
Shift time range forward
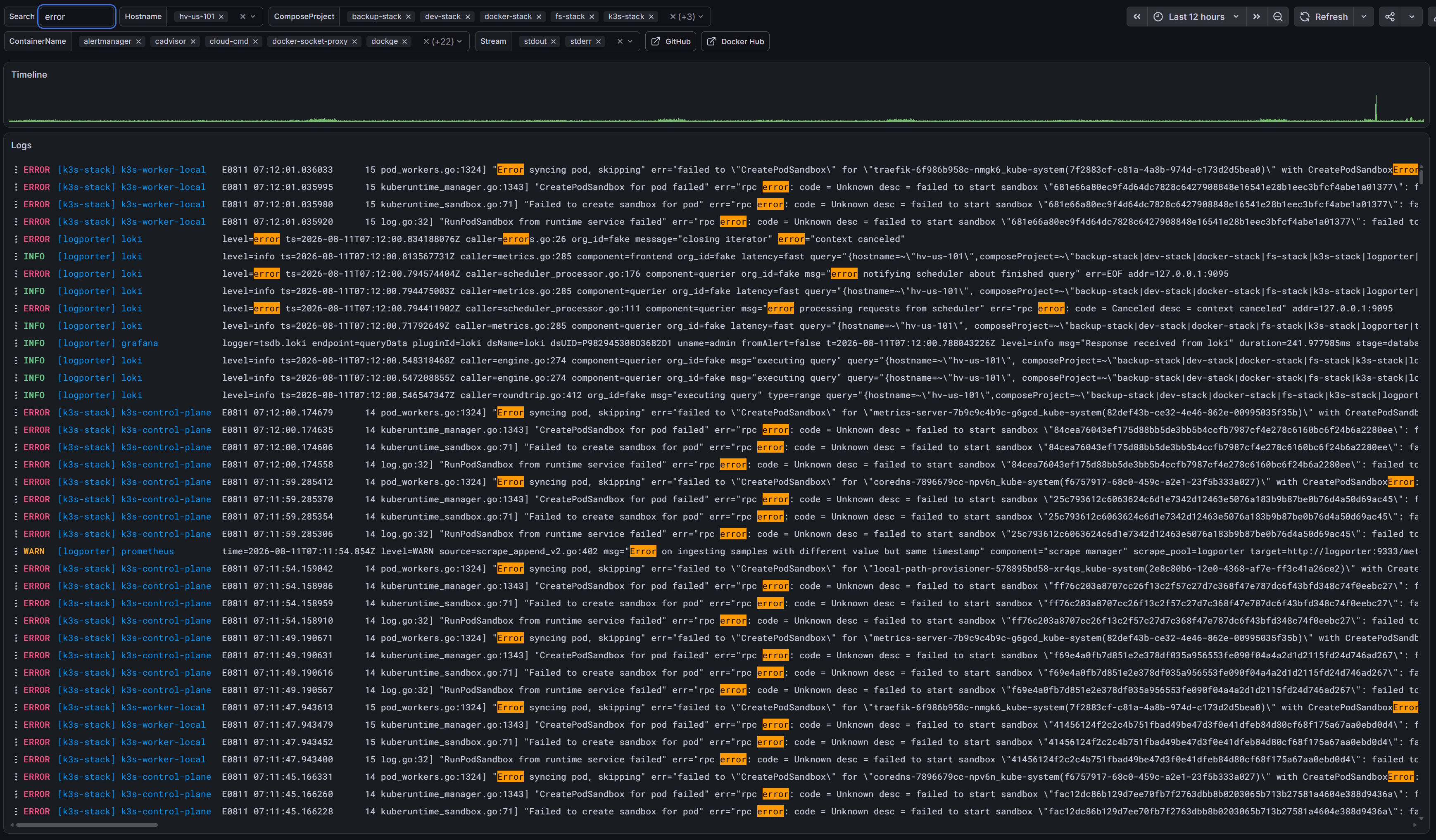click(x=1257, y=17)
